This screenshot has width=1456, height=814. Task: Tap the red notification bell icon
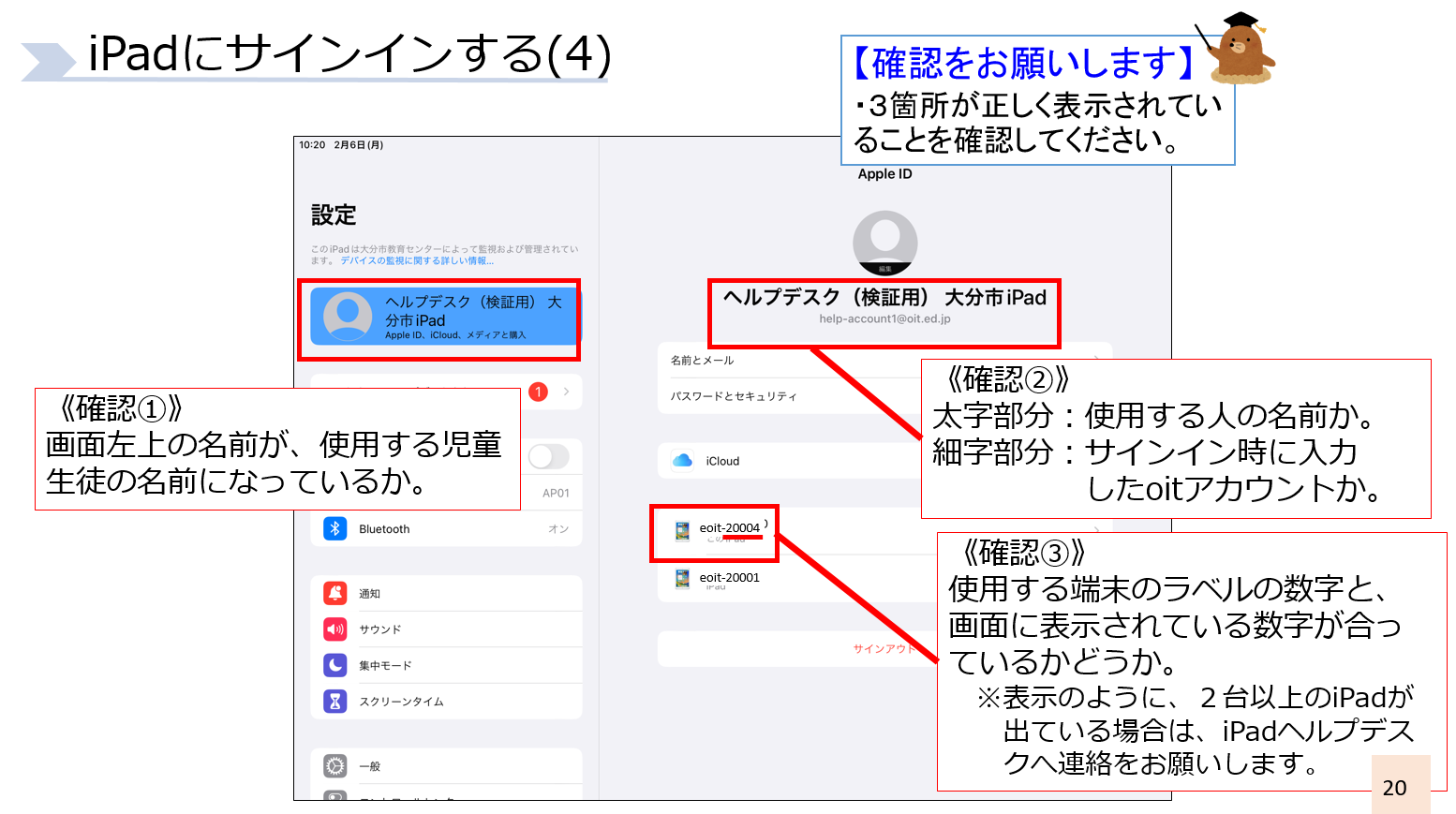click(x=335, y=593)
